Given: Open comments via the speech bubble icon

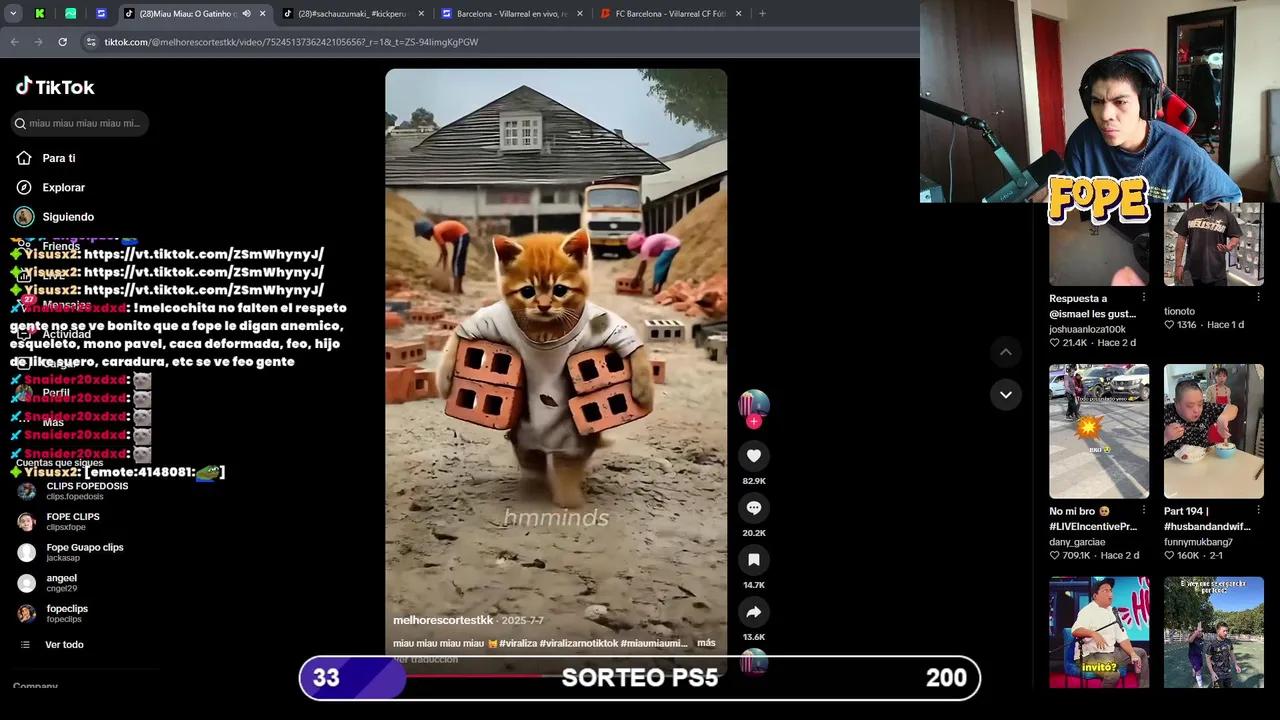Looking at the screenshot, I should 754,508.
